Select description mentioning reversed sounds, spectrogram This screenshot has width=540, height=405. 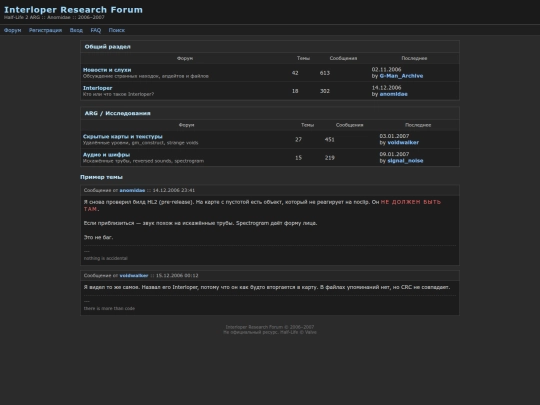(143, 161)
